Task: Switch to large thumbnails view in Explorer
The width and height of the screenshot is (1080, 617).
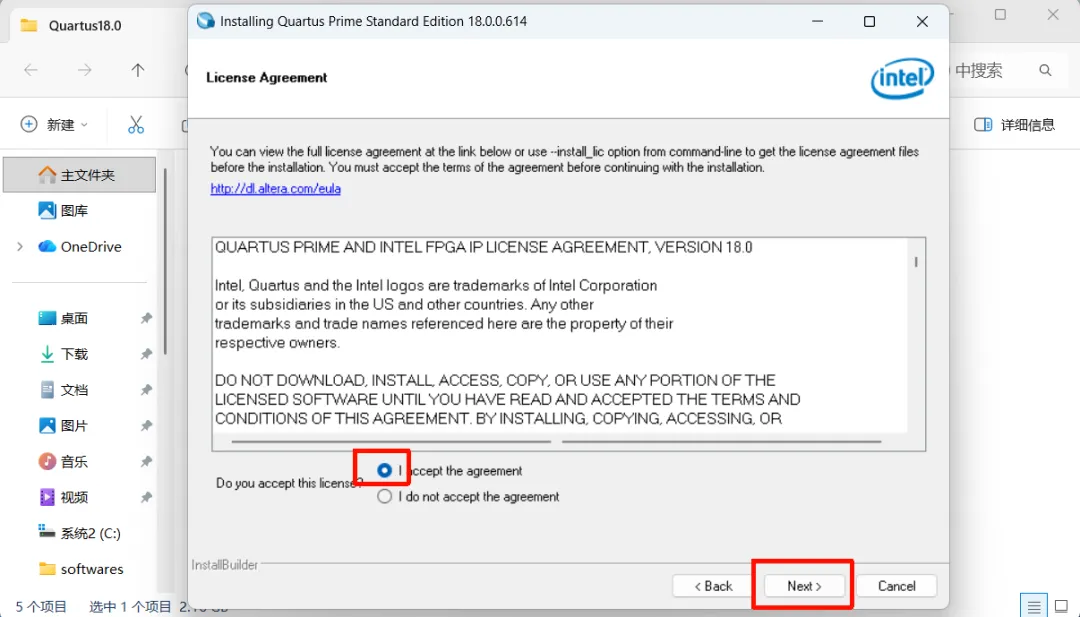Action: click(x=1061, y=607)
